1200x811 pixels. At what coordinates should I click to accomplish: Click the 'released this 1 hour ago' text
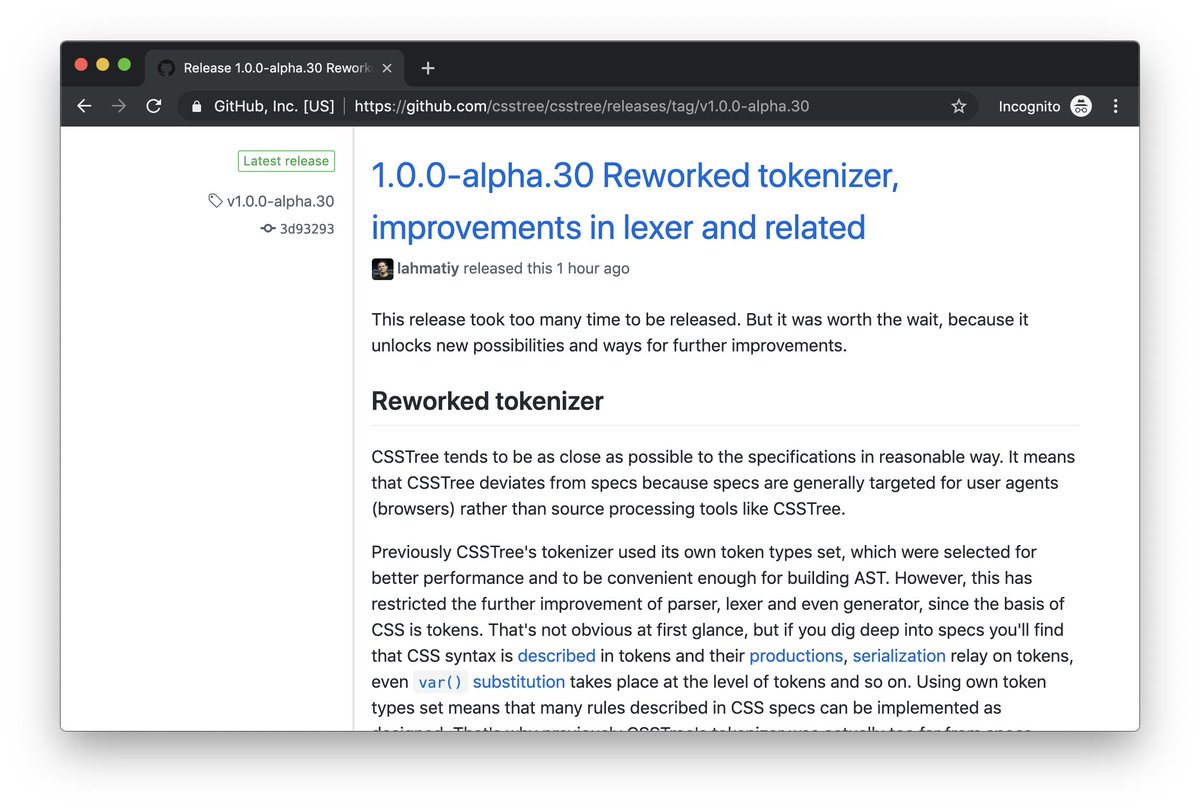point(547,269)
